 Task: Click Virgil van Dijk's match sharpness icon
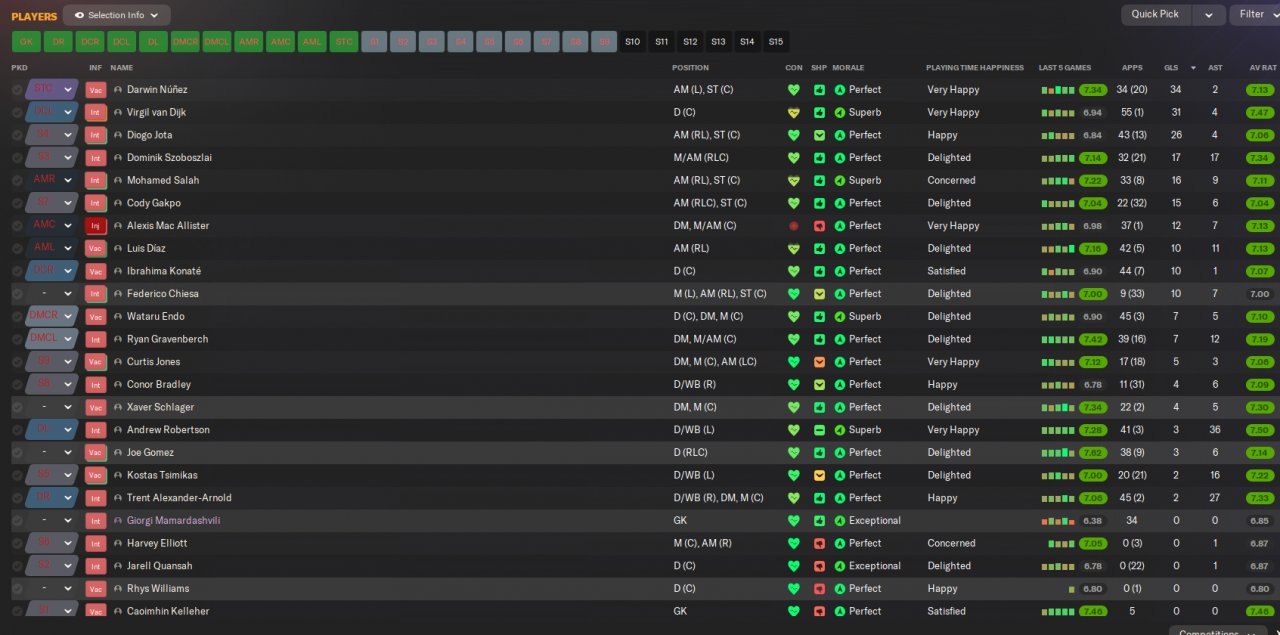pyautogui.click(x=819, y=112)
